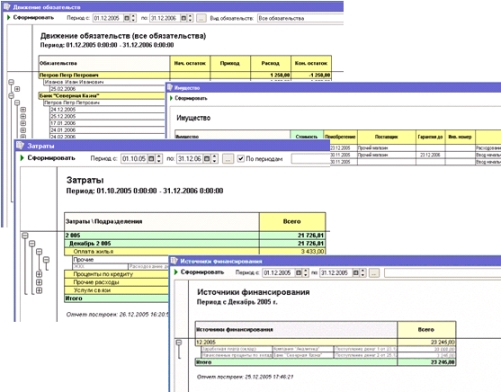This screenshot has width=501, height=392.
Task: Click the Всего header in Источники финансирования table
Action: [x=426, y=329]
